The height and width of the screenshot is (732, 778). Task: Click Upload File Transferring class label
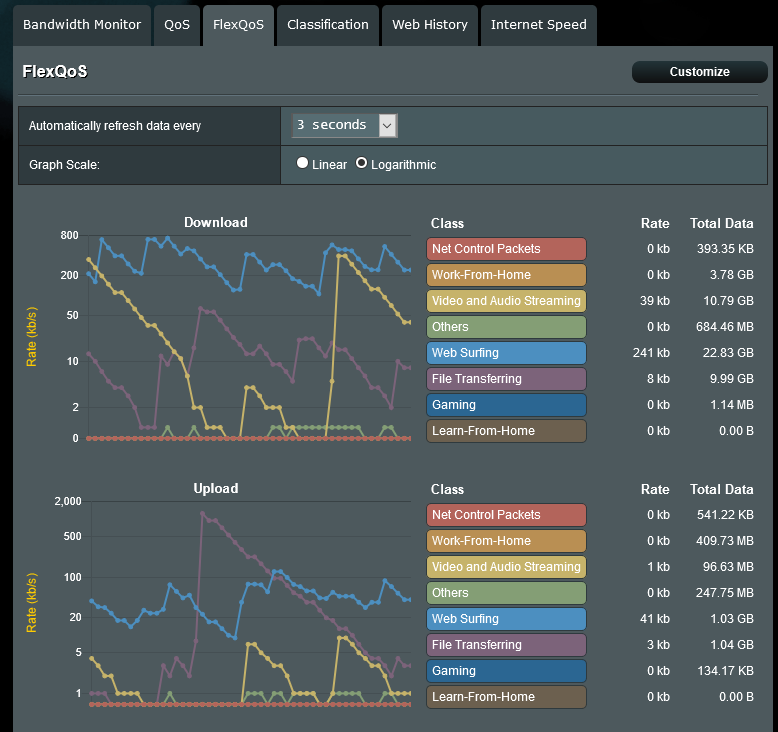point(506,645)
